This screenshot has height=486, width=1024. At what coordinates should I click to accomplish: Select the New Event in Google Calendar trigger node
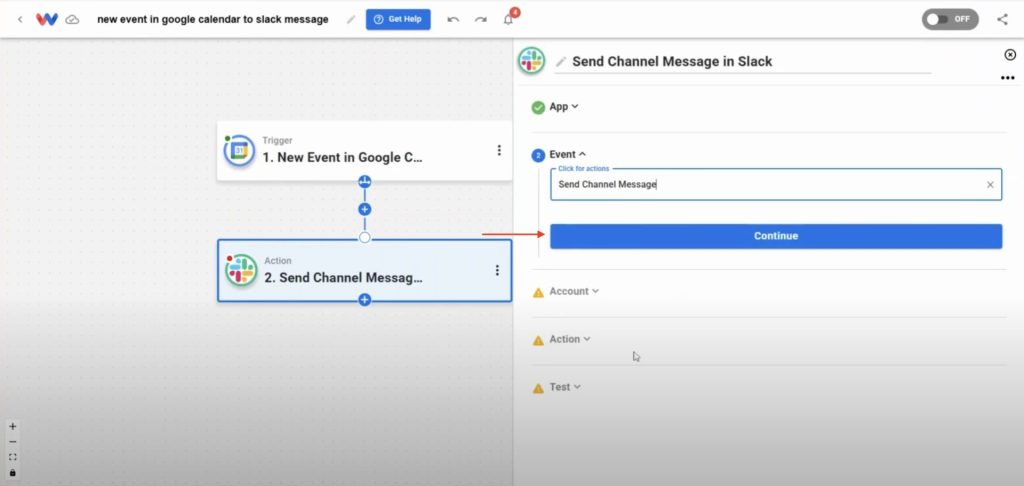coord(364,151)
